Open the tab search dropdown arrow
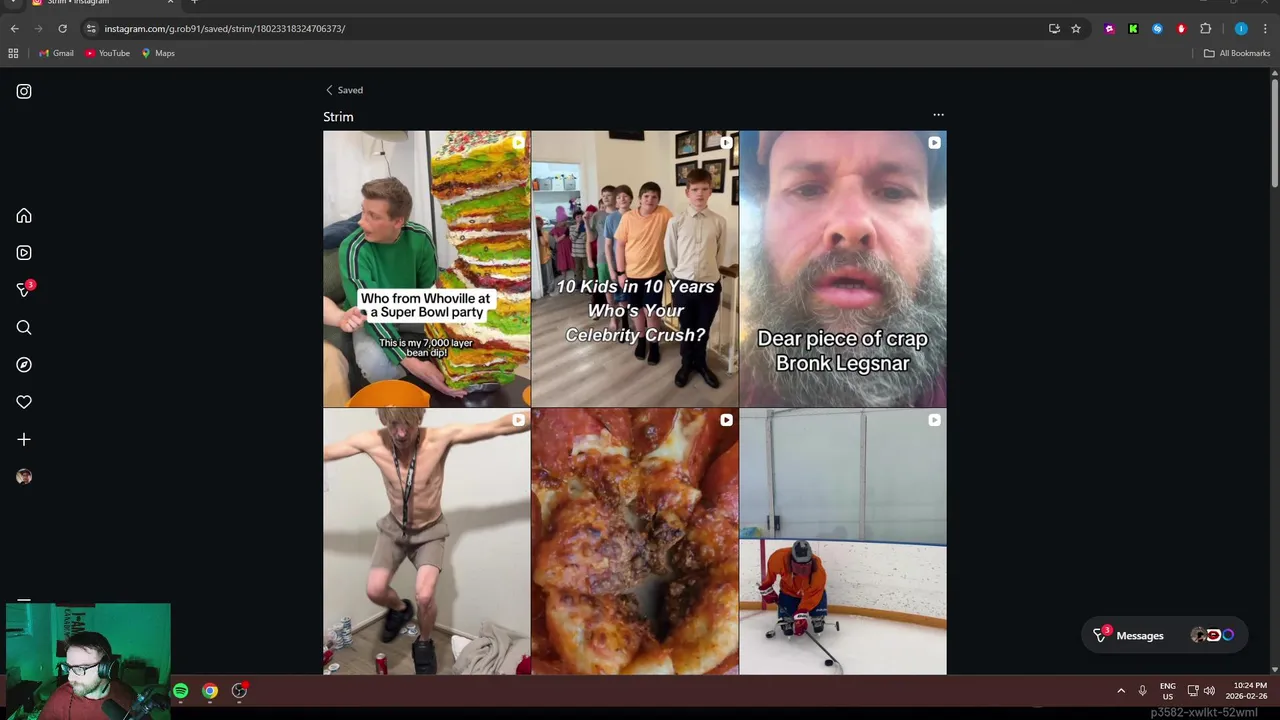The image size is (1280, 720). 12,3
